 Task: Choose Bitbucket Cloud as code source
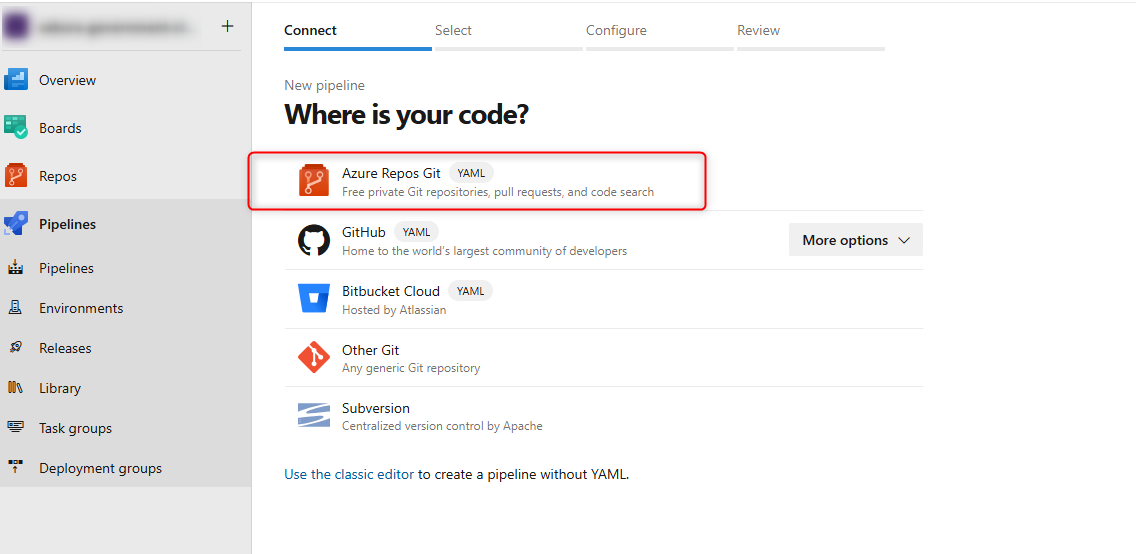click(604, 298)
